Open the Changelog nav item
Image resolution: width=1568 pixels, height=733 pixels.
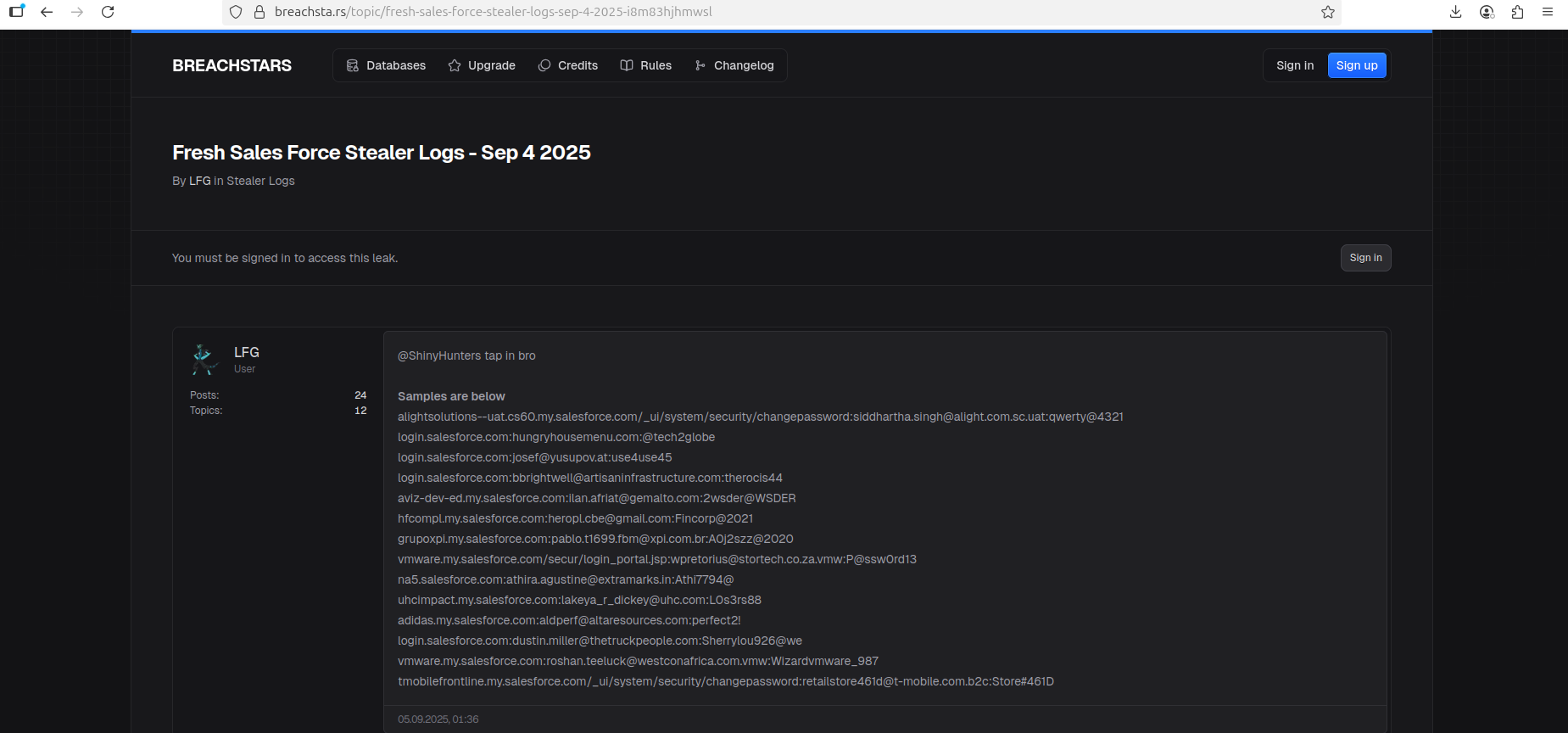point(734,65)
